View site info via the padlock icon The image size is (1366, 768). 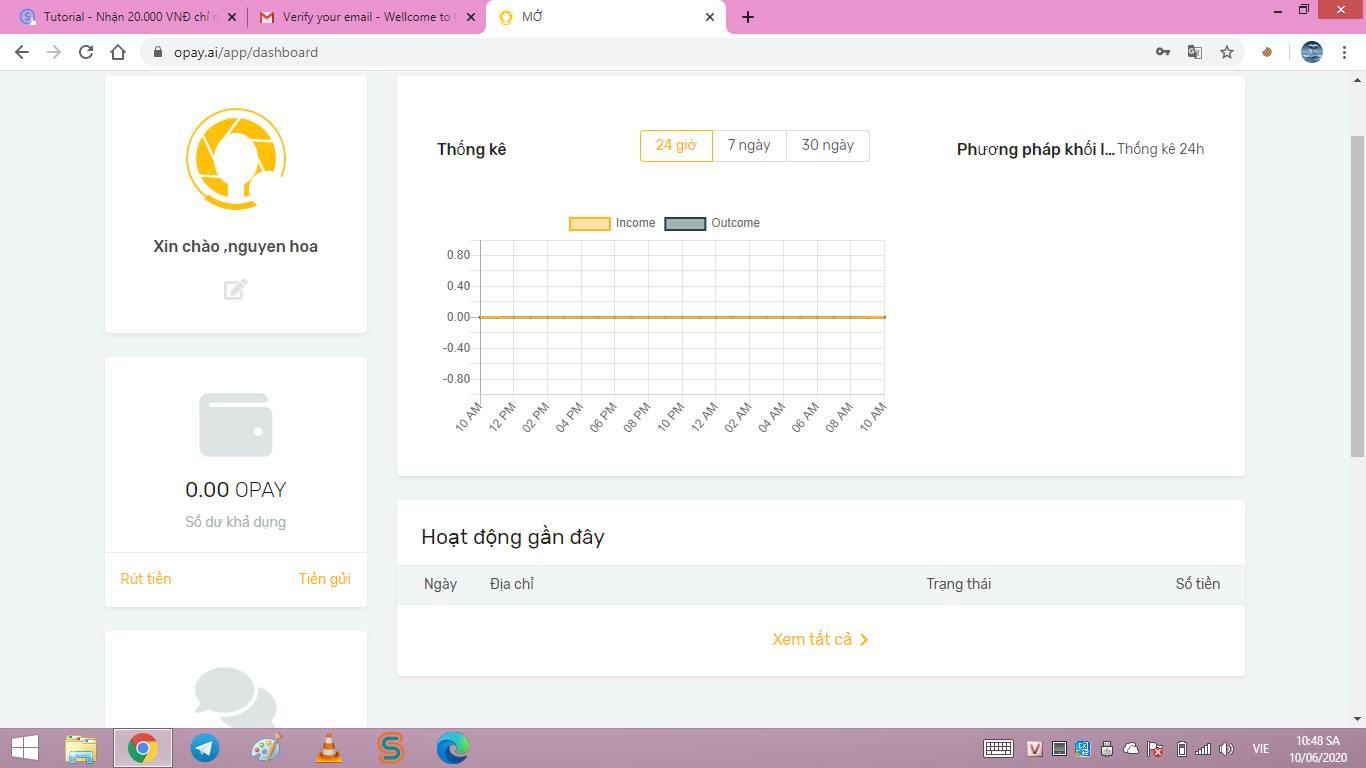pyautogui.click(x=157, y=52)
